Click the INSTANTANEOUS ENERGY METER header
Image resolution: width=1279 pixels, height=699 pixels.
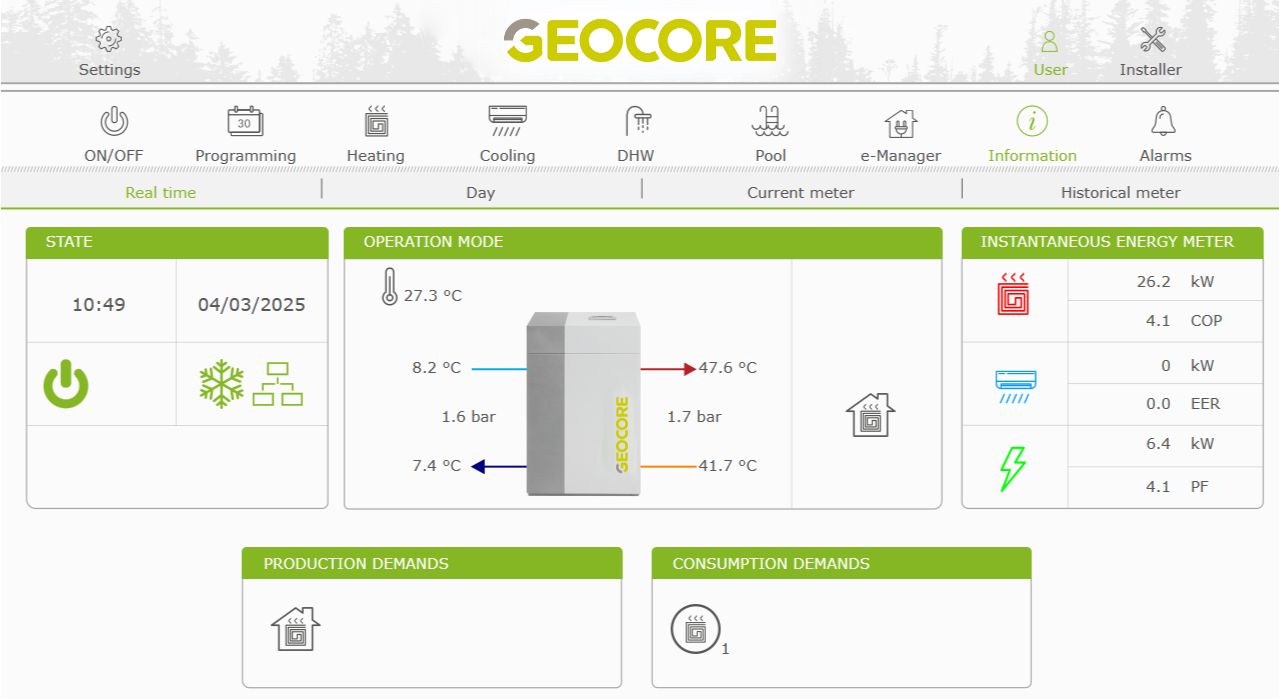[1112, 243]
